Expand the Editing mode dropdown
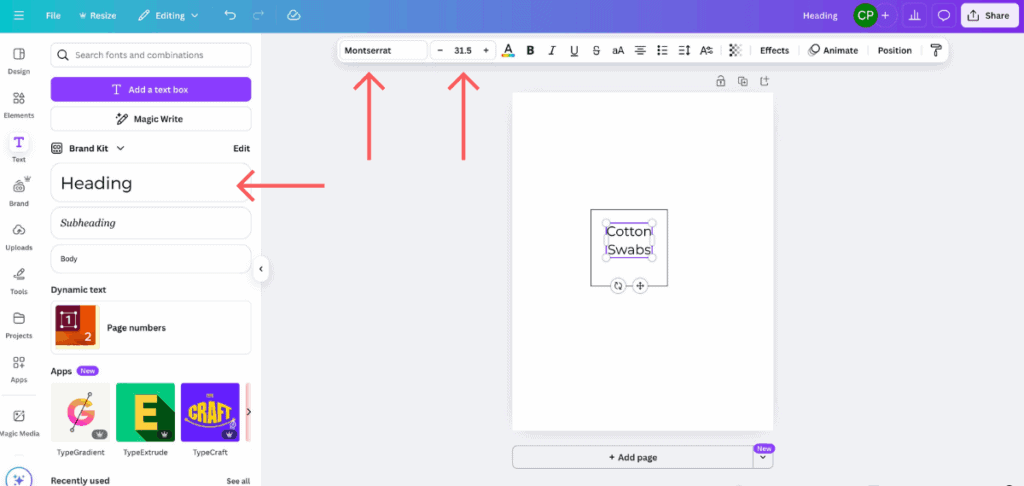Image resolution: width=1024 pixels, height=486 pixels. click(168, 16)
